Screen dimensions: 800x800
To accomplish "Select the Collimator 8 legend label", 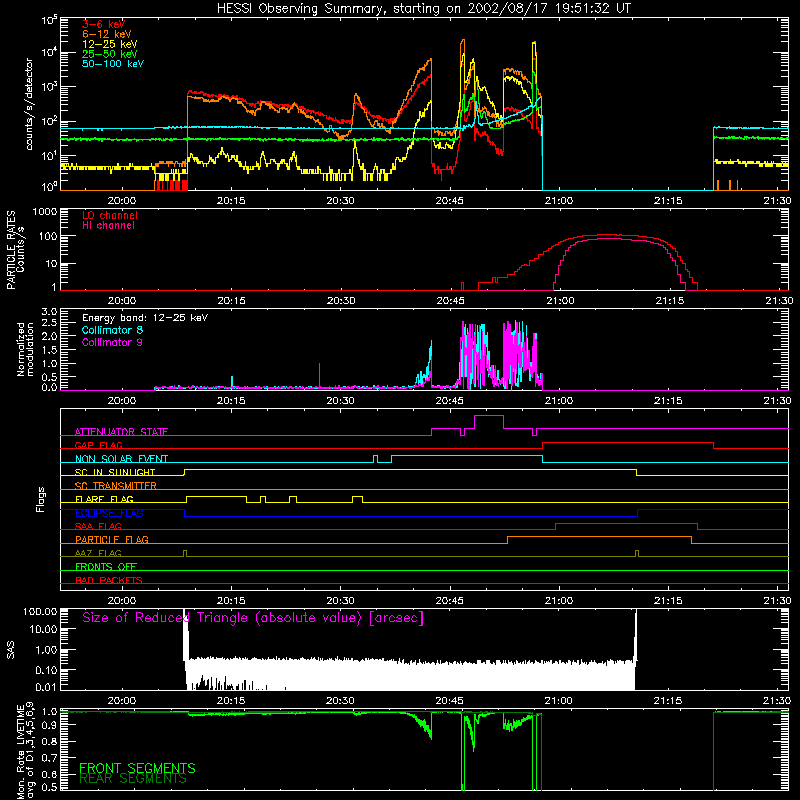I will pyautogui.click(x=112, y=330).
